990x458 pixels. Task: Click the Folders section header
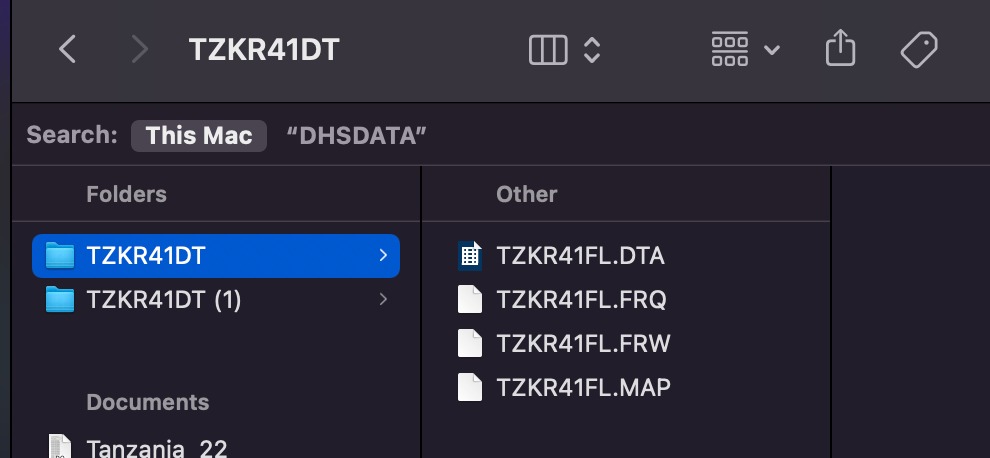[126, 194]
